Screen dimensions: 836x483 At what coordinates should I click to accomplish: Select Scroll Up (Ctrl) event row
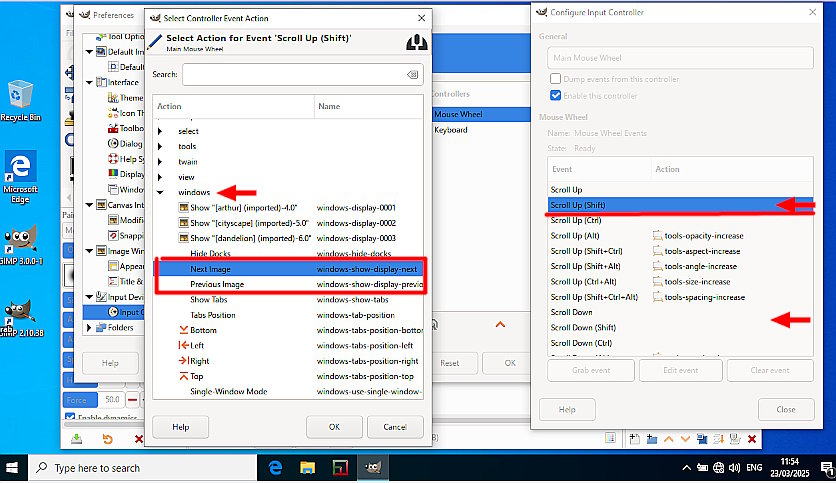(576, 220)
